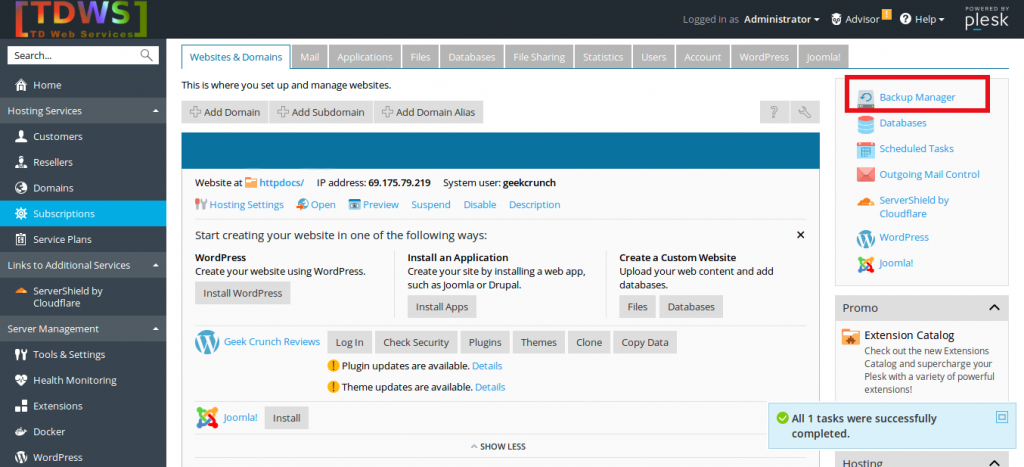Click the httpdocs folder icon
Image resolution: width=1024 pixels, height=467 pixels.
pyautogui.click(x=251, y=183)
